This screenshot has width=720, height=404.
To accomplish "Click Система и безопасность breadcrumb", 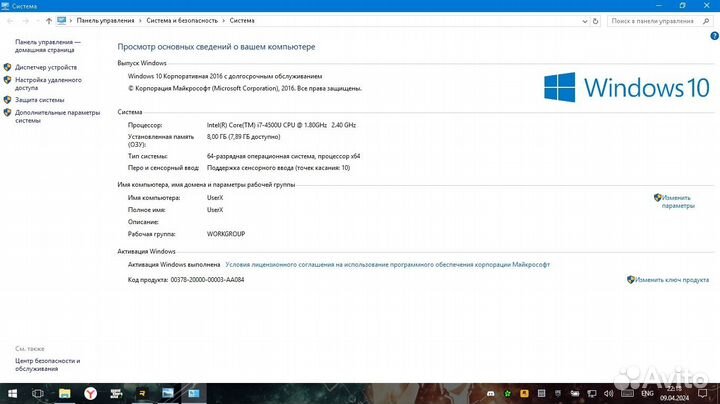I will (x=182, y=21).
